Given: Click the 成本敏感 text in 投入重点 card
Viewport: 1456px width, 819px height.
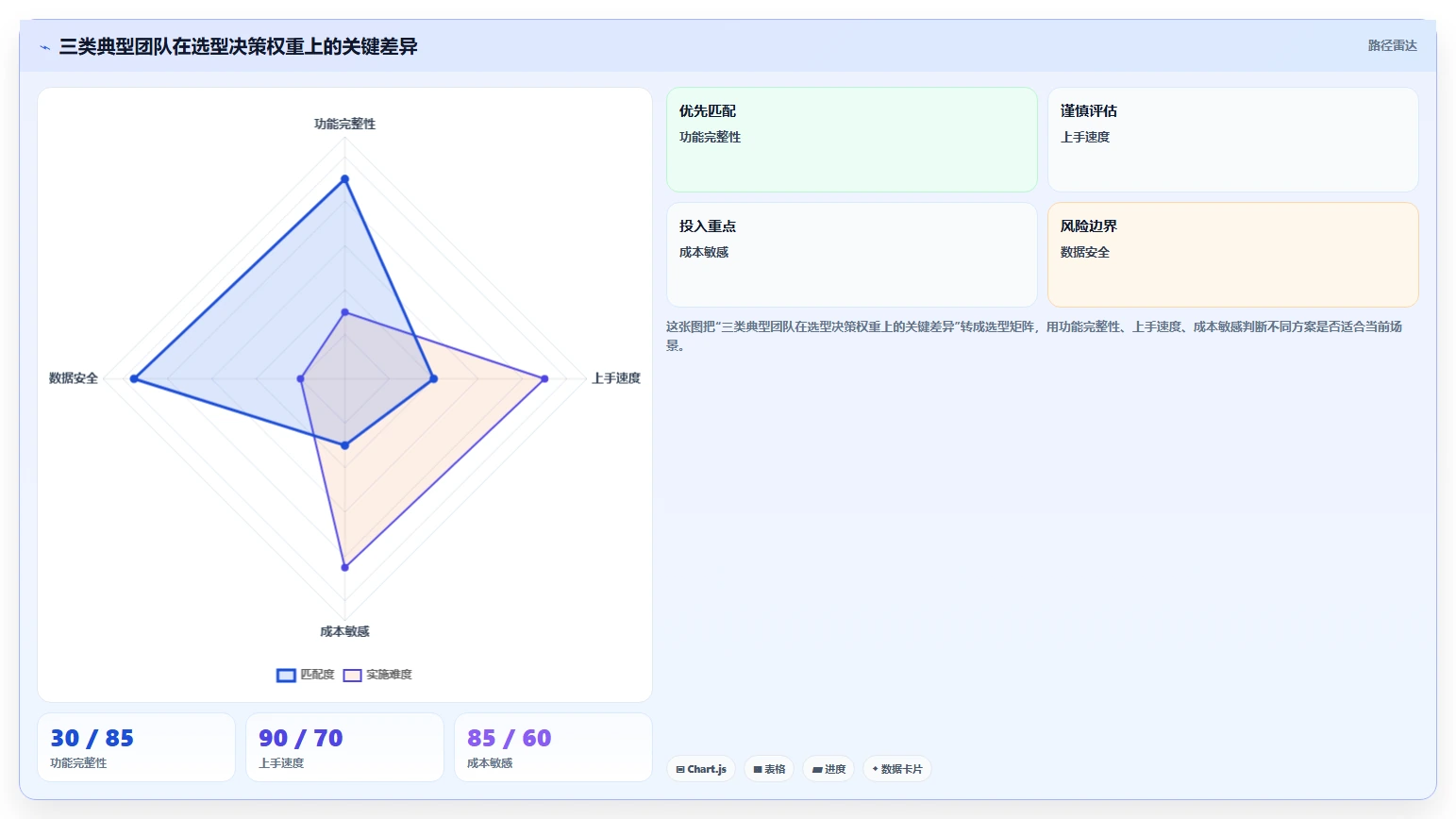Looking at the screenshot, I should [704, 252].
